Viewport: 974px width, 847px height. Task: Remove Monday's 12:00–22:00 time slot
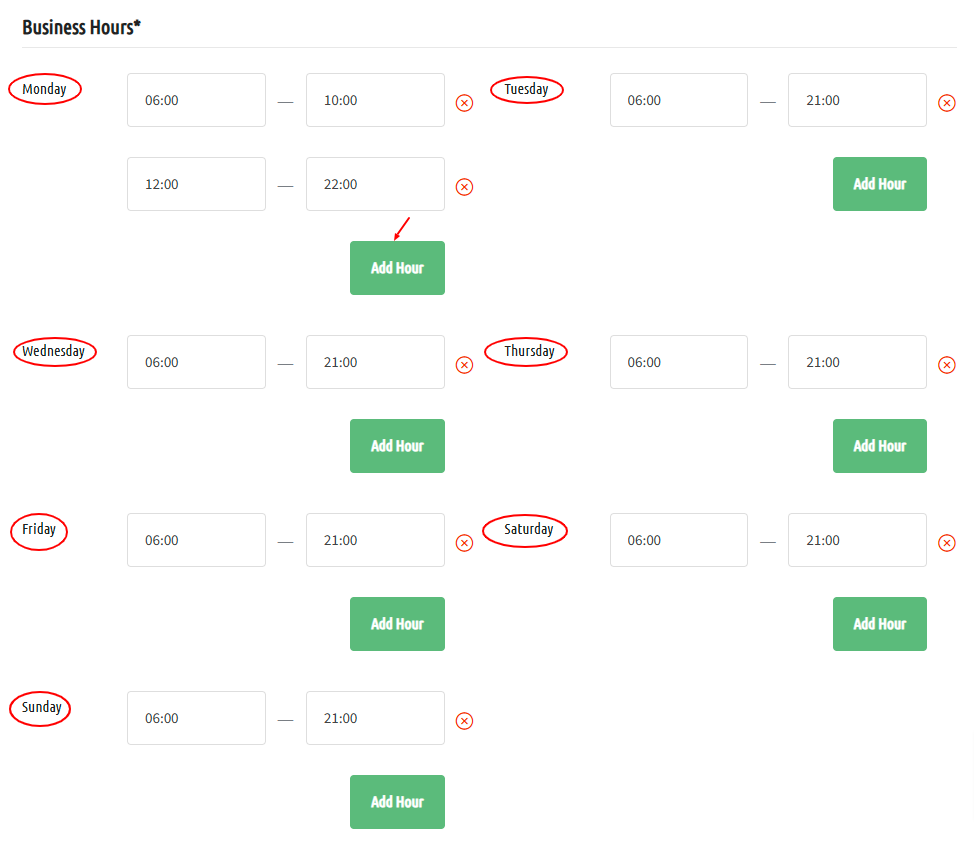point(464,187)
